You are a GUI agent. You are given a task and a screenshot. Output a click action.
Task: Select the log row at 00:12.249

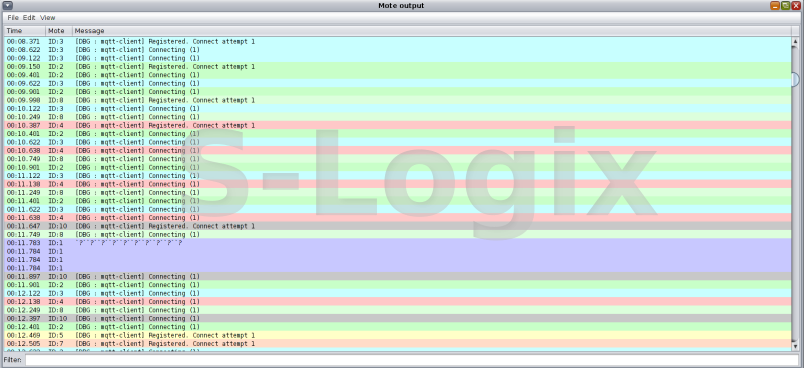(397, 309)
